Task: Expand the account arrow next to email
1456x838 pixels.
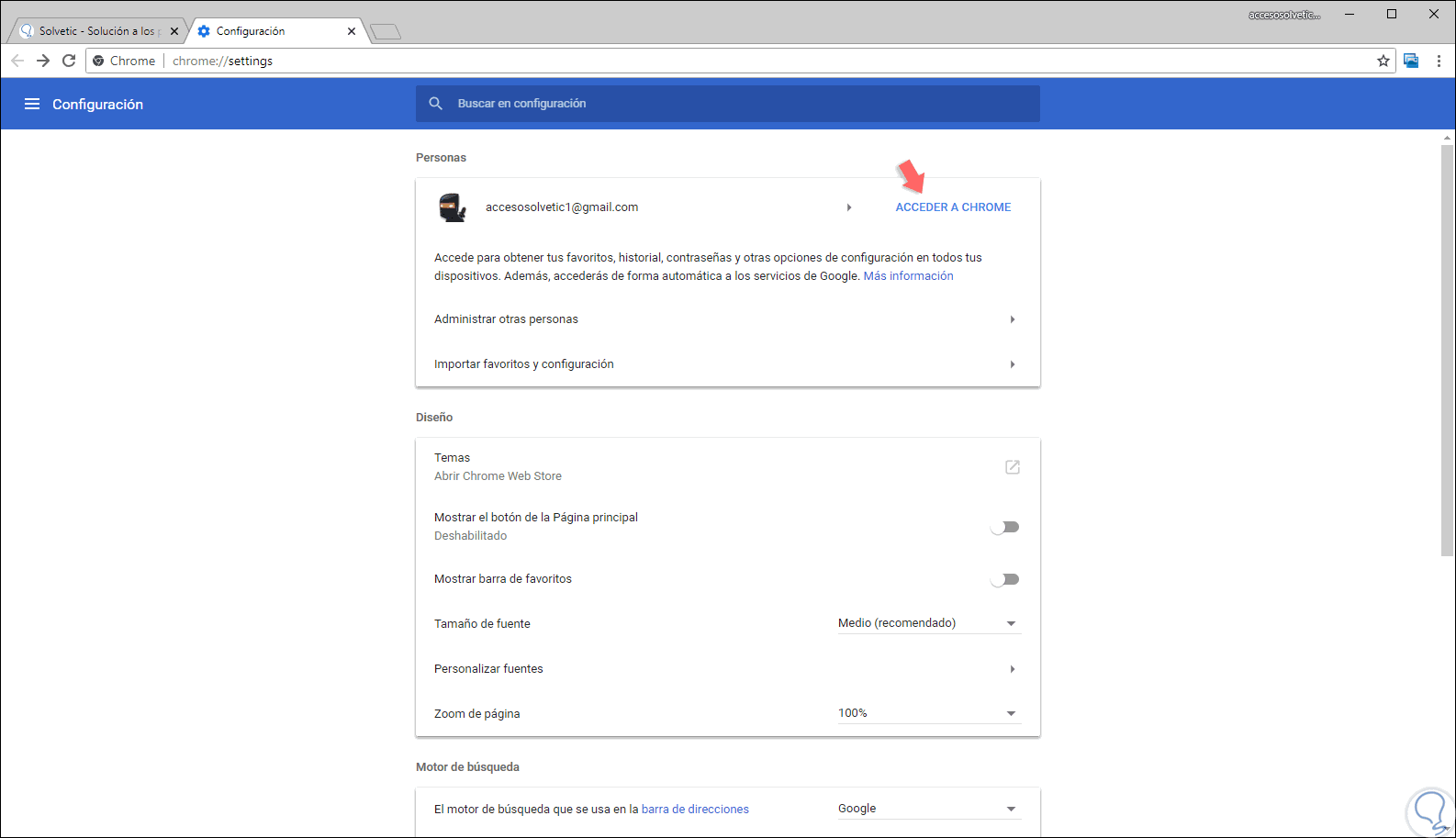Action: pyautogui.click(x=849, y=207)
